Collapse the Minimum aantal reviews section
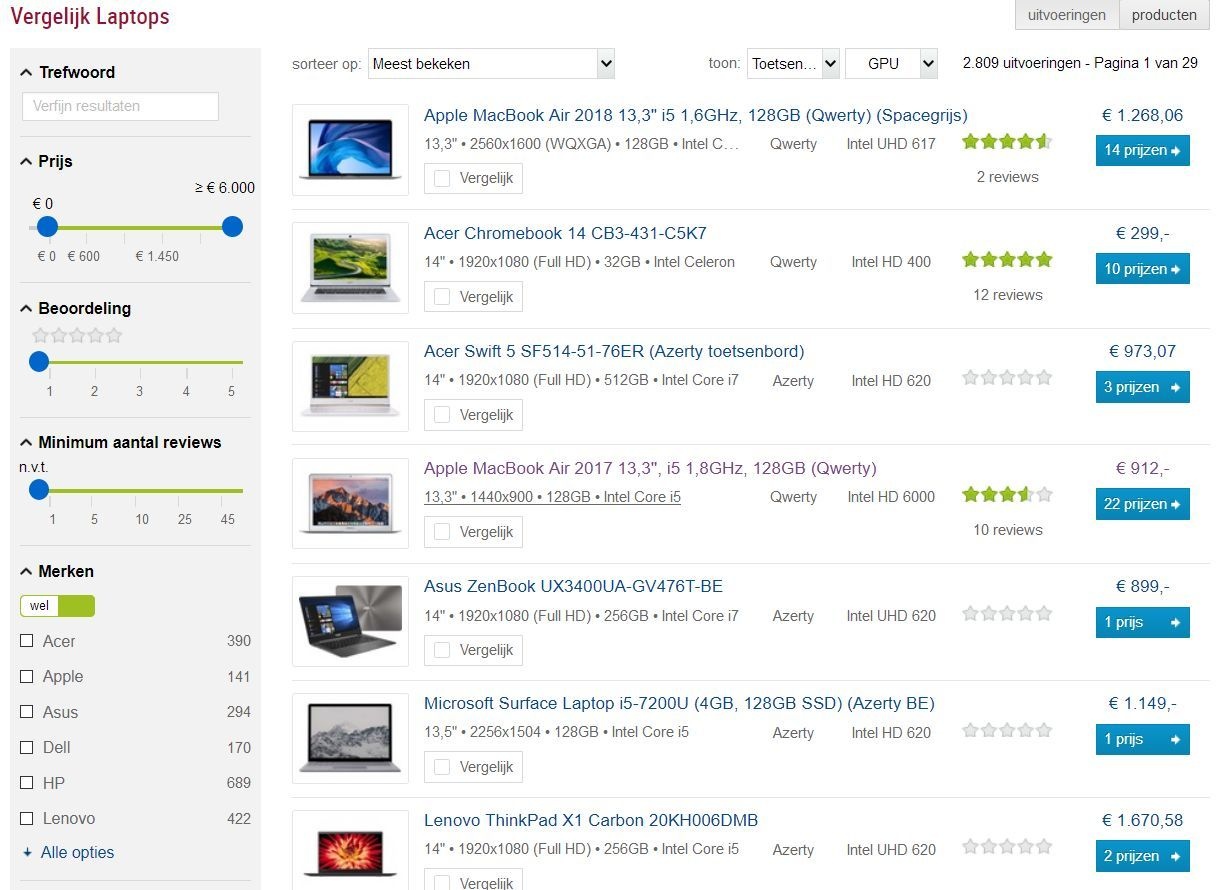This screenshot has height=890, width=1224. (120, 442)
